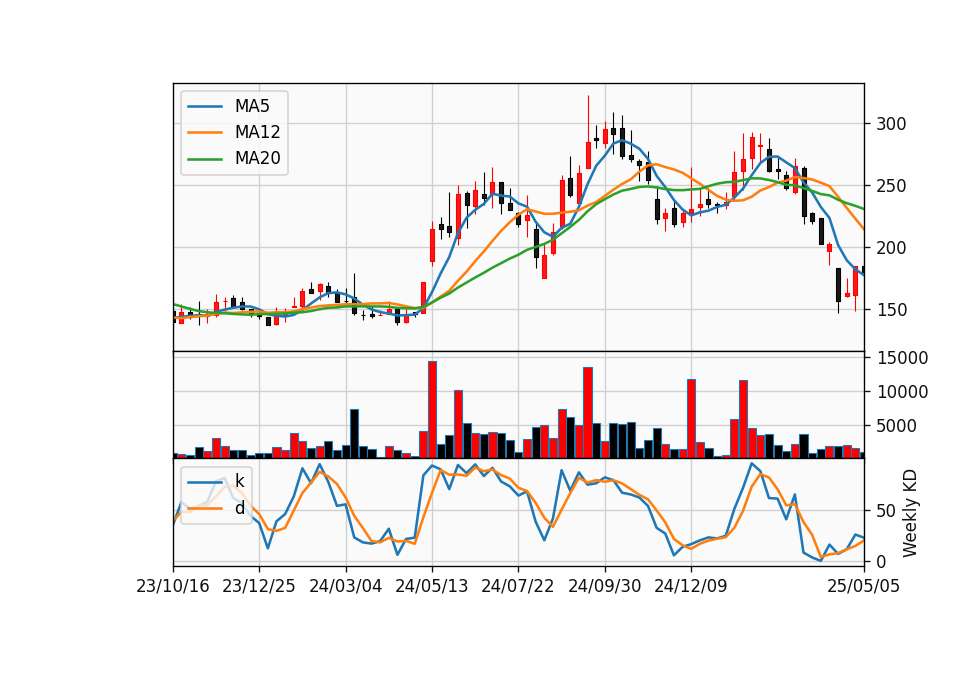This screenshot has width=960, height=690.
Task: Click the 25/05/05 date label
Action: 864,587
